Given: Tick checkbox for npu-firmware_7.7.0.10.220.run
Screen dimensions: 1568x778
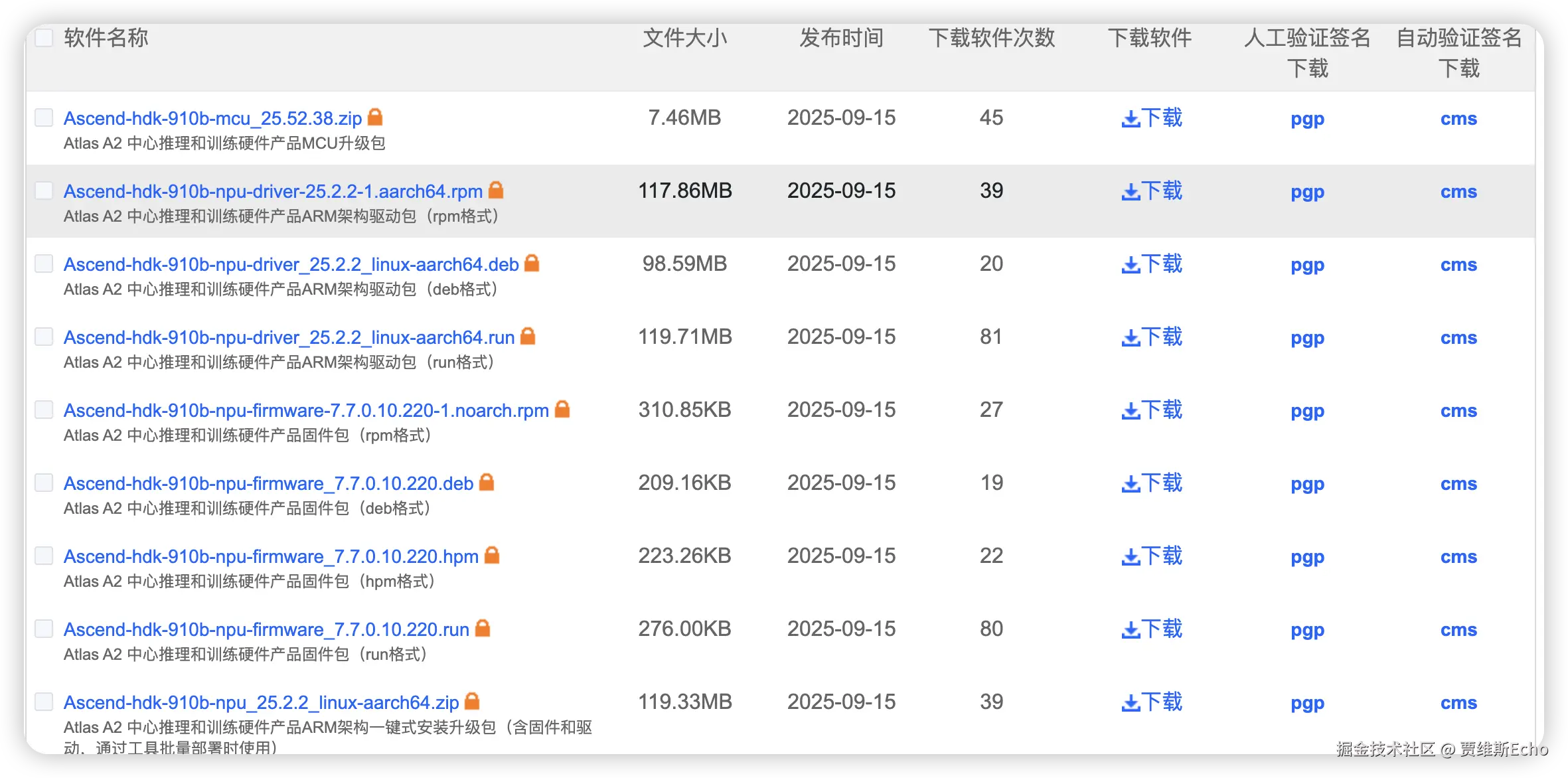Looking at the screenshot, I should [44, 629].
